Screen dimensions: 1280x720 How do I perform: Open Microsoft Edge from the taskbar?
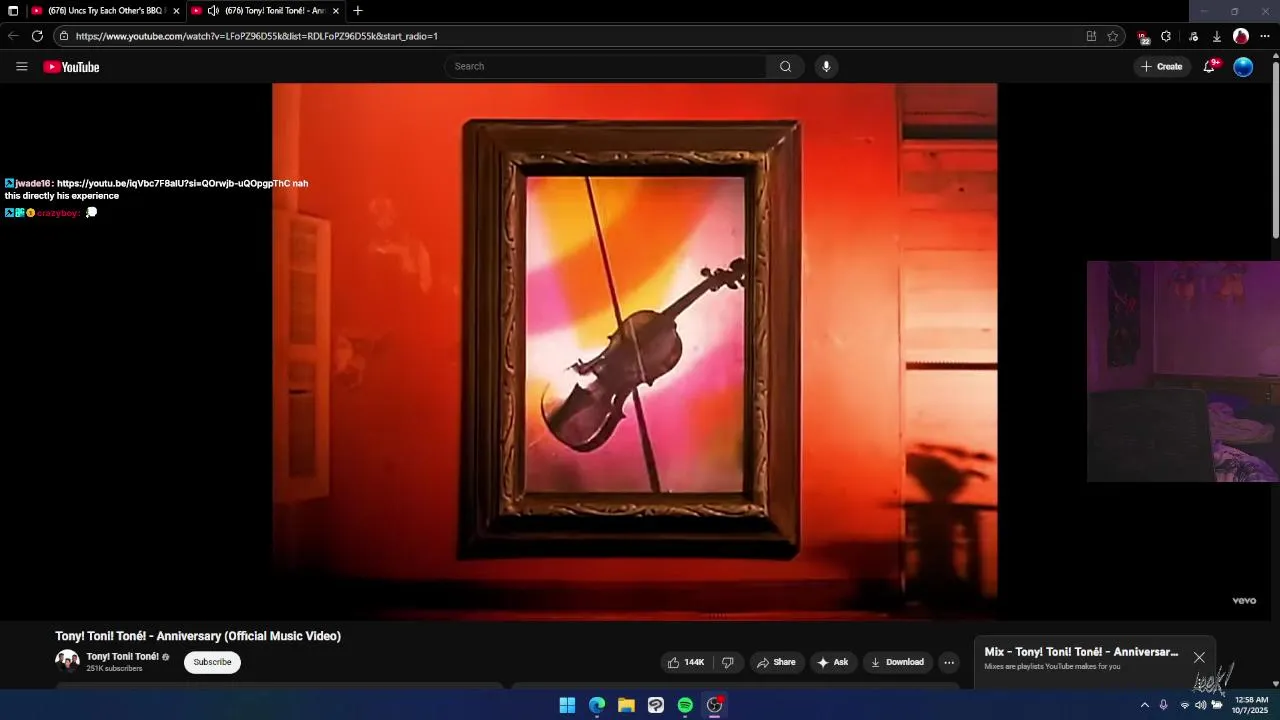(597, 705)
